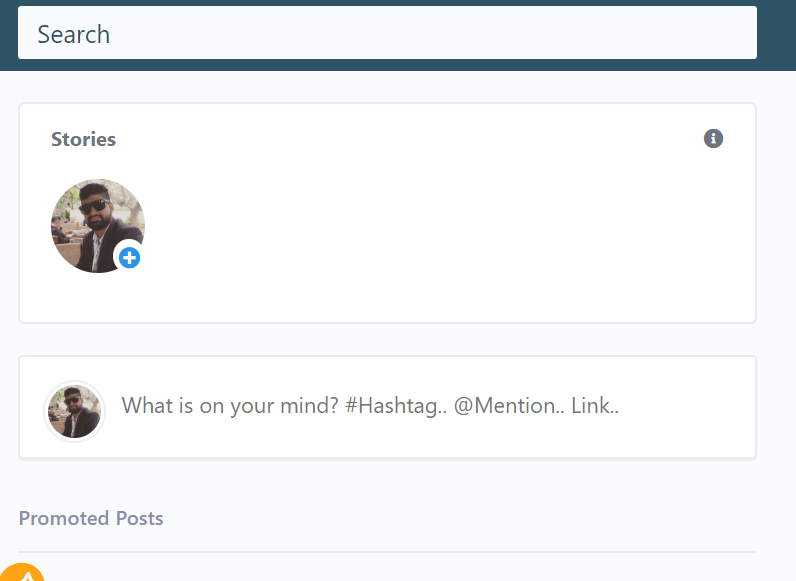The height and width of the screenshot is (581, 796).
Task: Click the "What is on your mind?" box
Action: coord(370,406)
